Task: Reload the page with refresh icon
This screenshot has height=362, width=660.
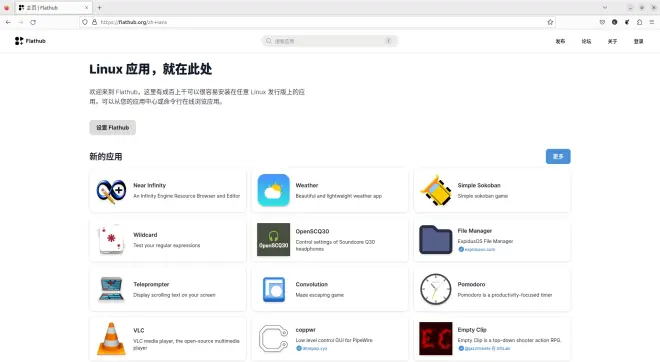Action: click(x=33, y=22)
